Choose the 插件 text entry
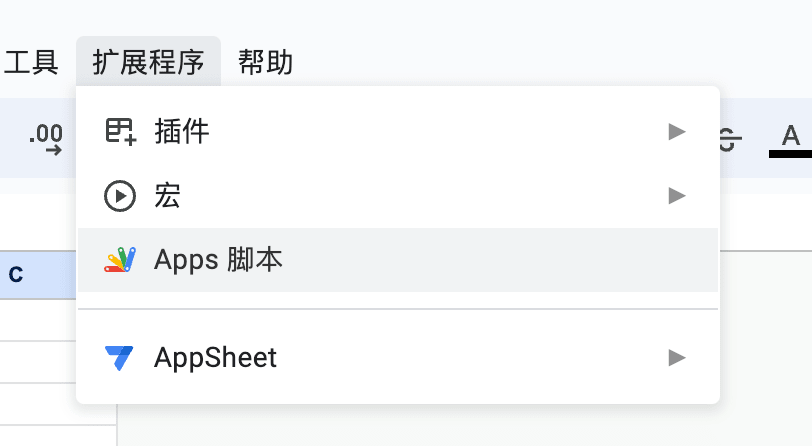This screenshot has height=446, width=812. (x=182, y=132)
